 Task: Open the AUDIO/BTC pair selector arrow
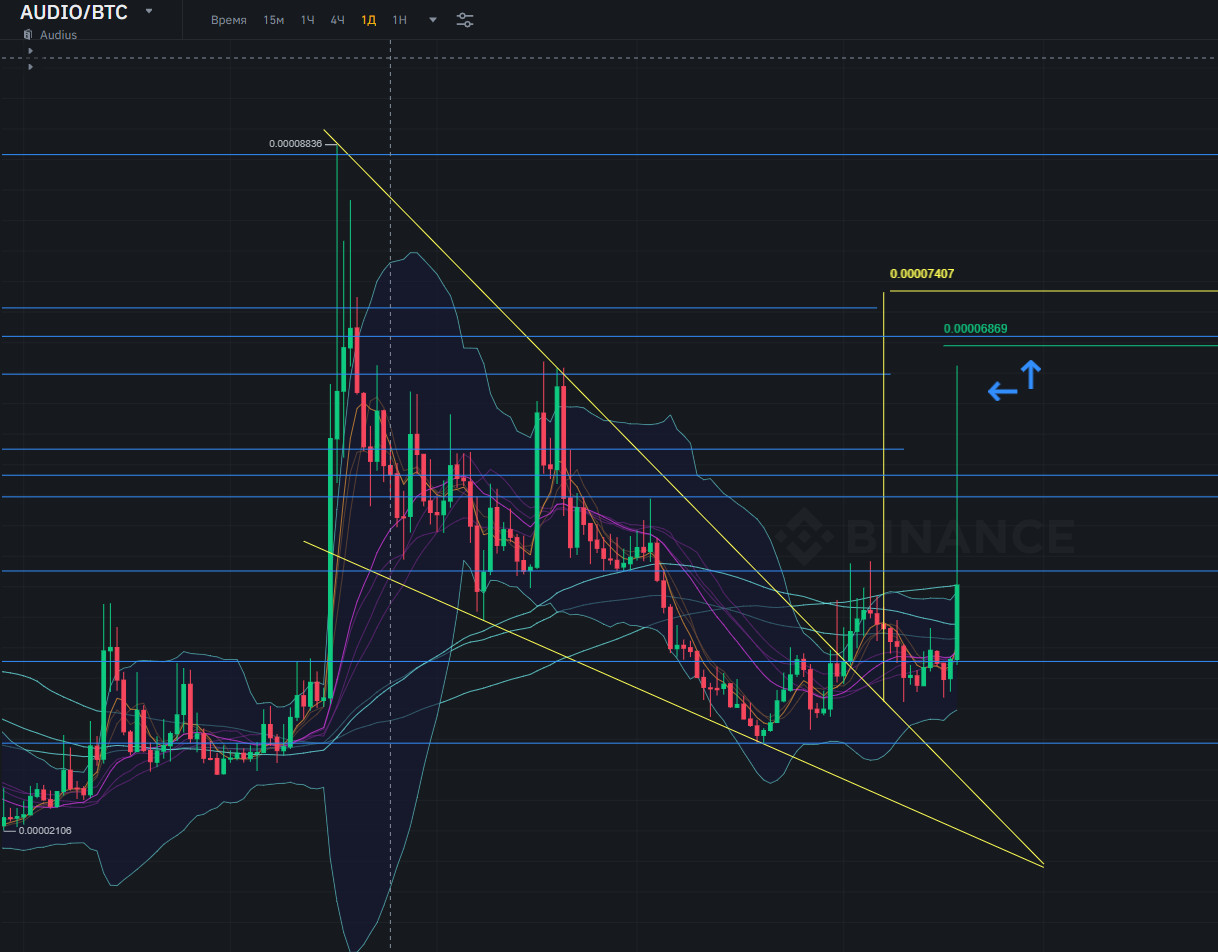pyautogui.click(x=149, y=11)
